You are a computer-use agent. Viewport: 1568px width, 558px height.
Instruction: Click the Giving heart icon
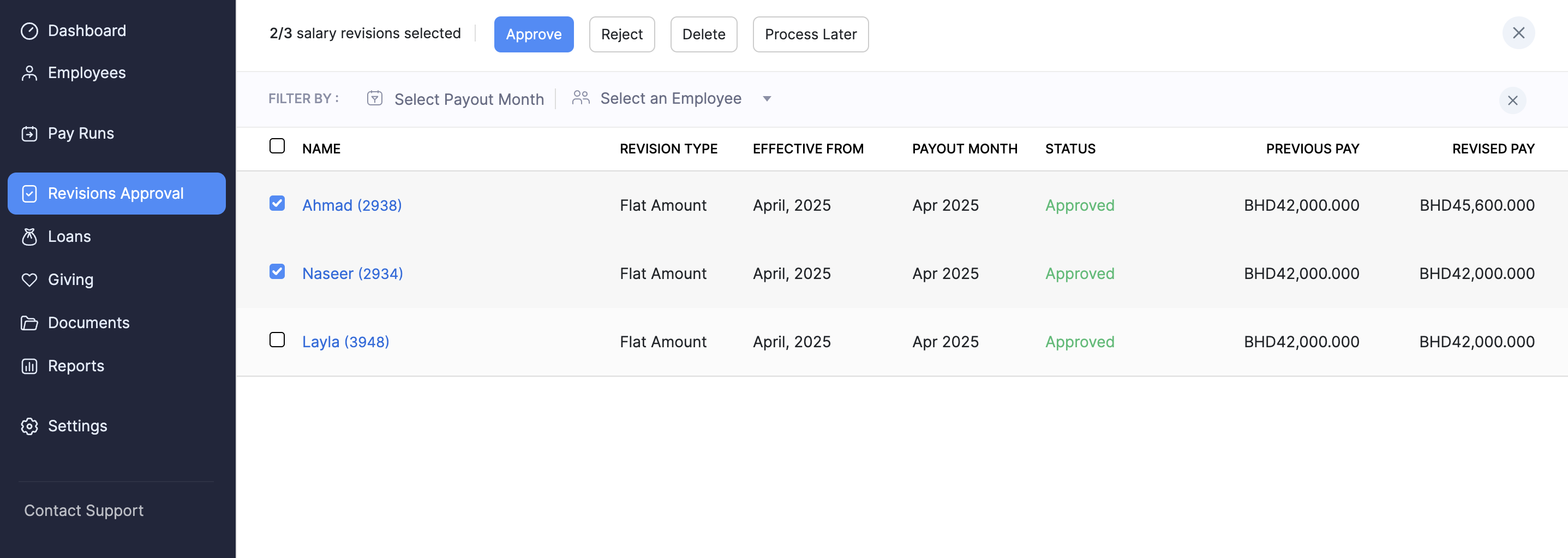[29, 280]
